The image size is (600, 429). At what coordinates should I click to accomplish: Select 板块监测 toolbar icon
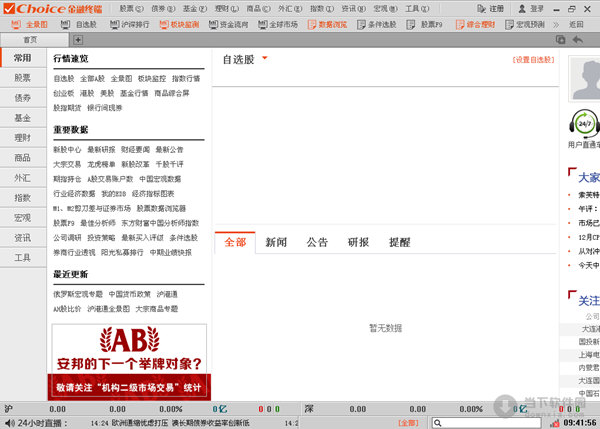pos(183,23)
